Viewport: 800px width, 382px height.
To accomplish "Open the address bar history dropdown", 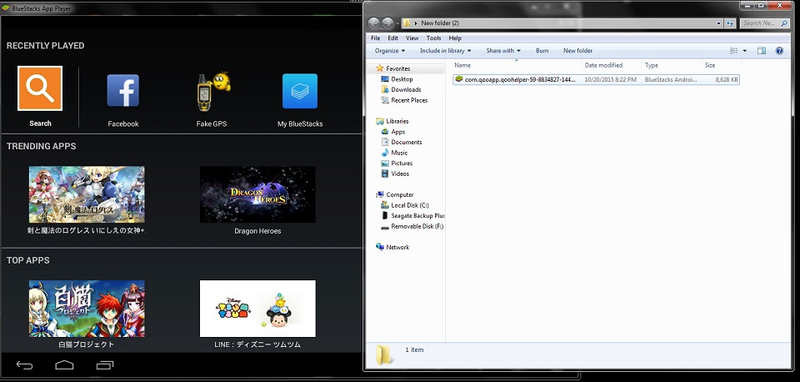I will click(x=719, y=23).
